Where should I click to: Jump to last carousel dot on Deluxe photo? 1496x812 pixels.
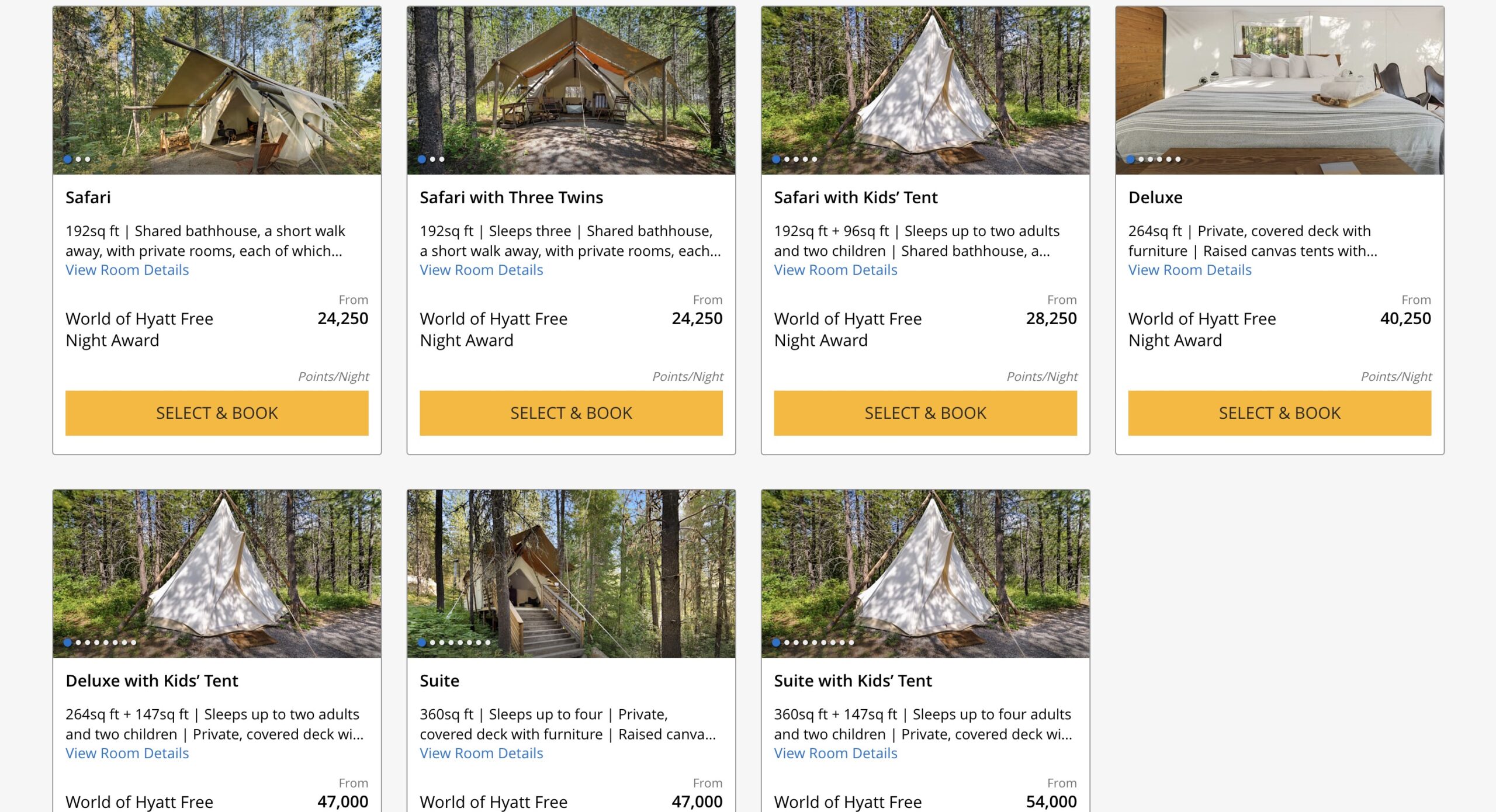tap(1178, 159)
